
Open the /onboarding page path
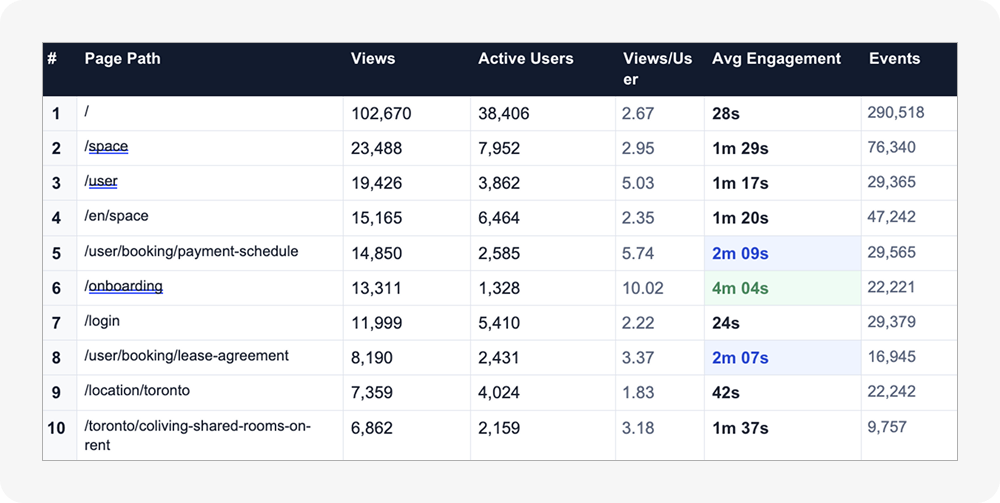coord(124,287)
